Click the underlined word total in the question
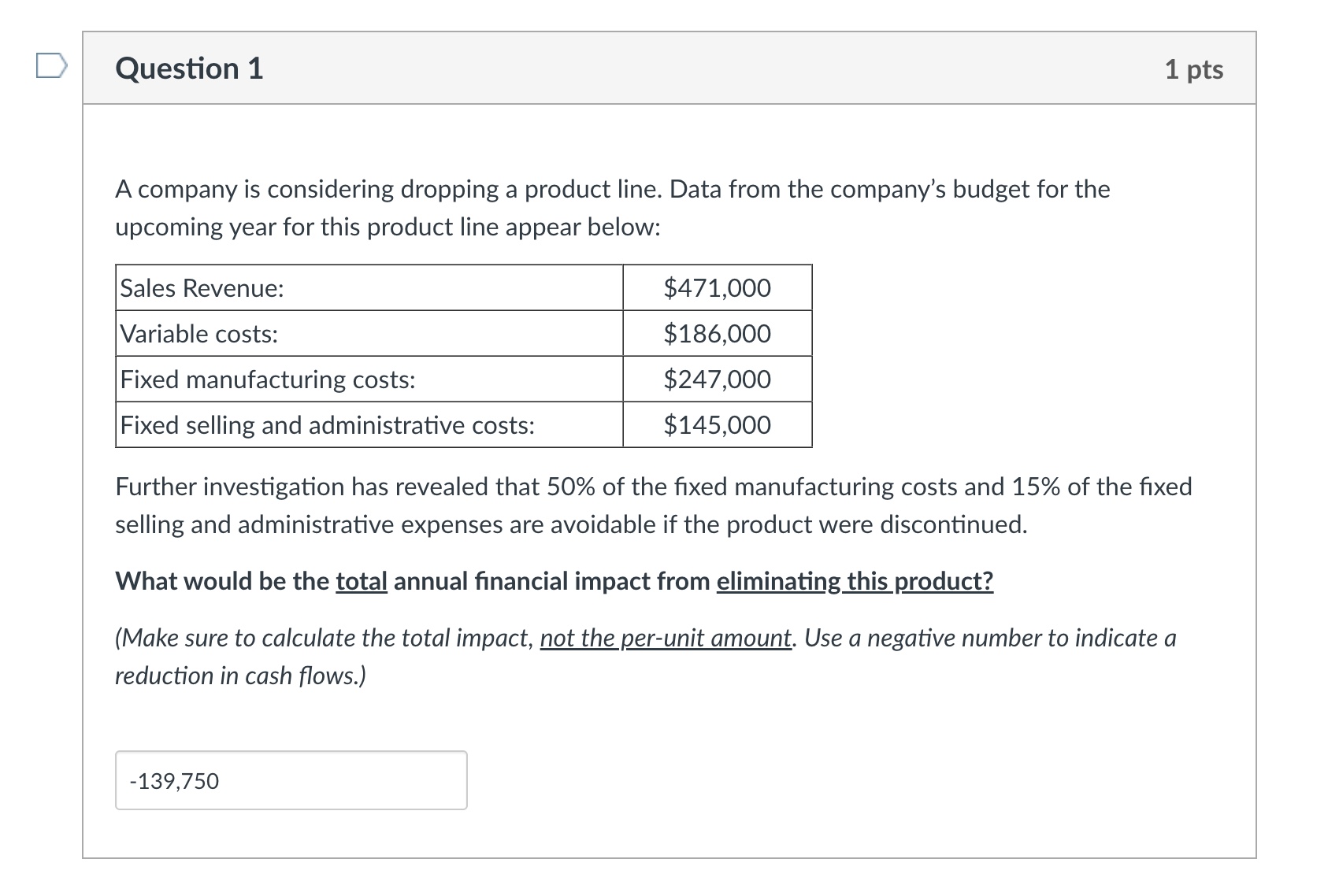This screenshot has height=896, width=1339. pyautogui.click(x=361, y=582)
